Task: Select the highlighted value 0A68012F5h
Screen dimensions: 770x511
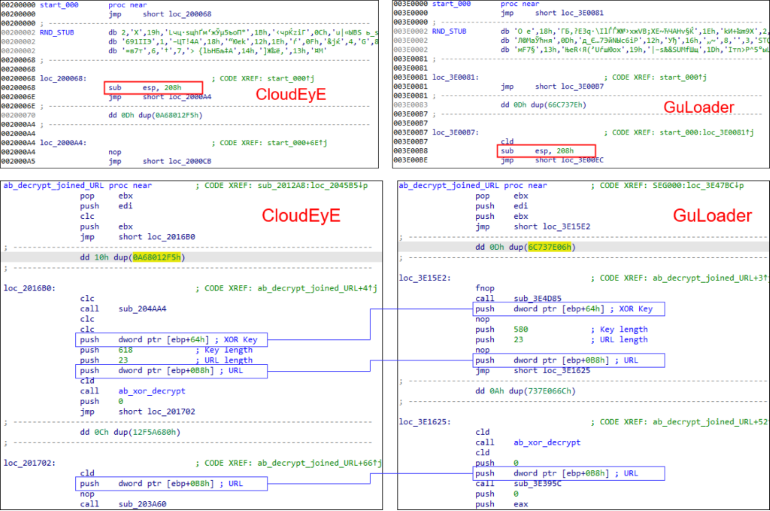Action: coord(157,257)
